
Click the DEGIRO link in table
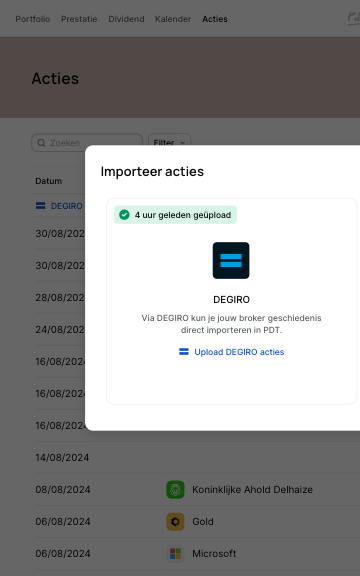66,206
